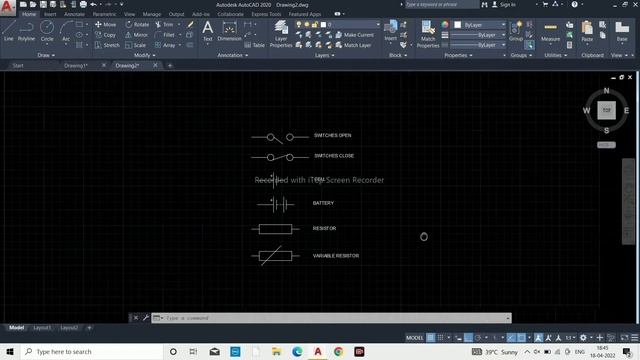Open the Start tab
Image resolution: width=640 pixels, height=360 pixels.
18,65
